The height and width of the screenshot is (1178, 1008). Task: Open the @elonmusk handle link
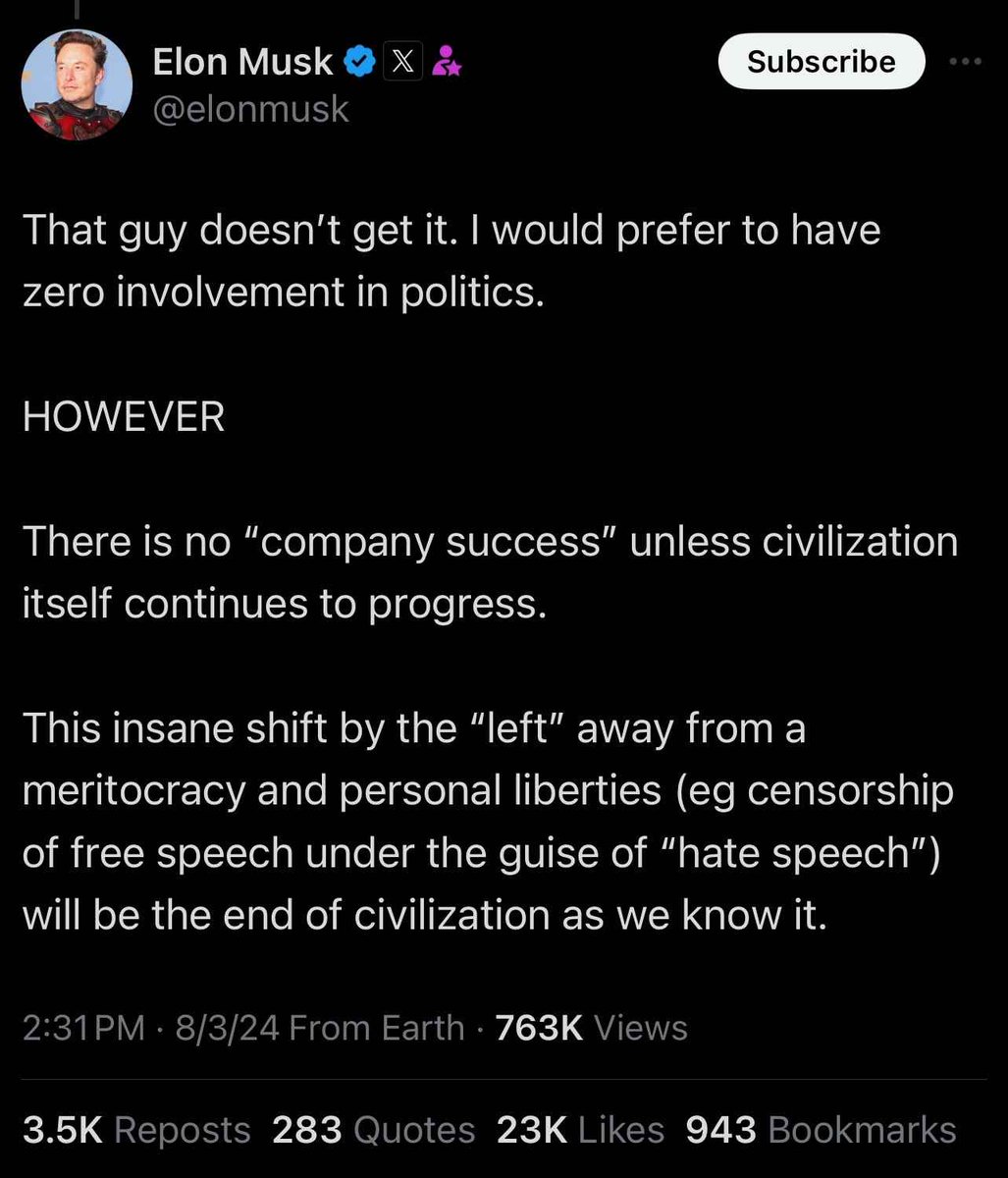click(x=251, y=109)
